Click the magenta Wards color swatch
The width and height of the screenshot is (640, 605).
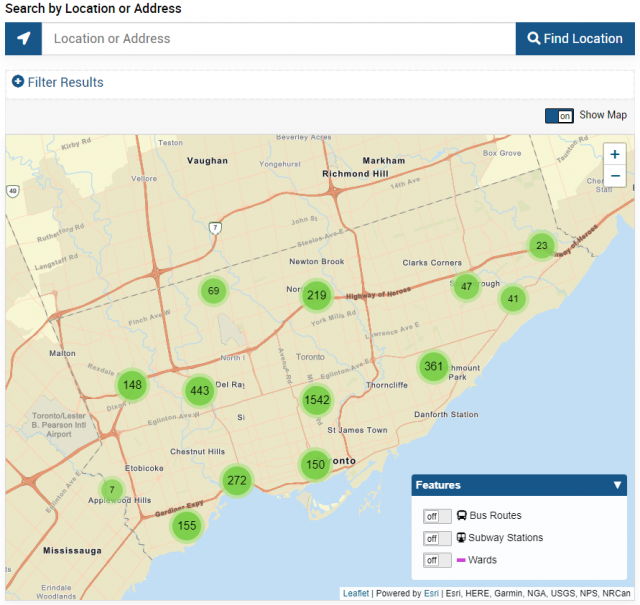pos(461,560)
